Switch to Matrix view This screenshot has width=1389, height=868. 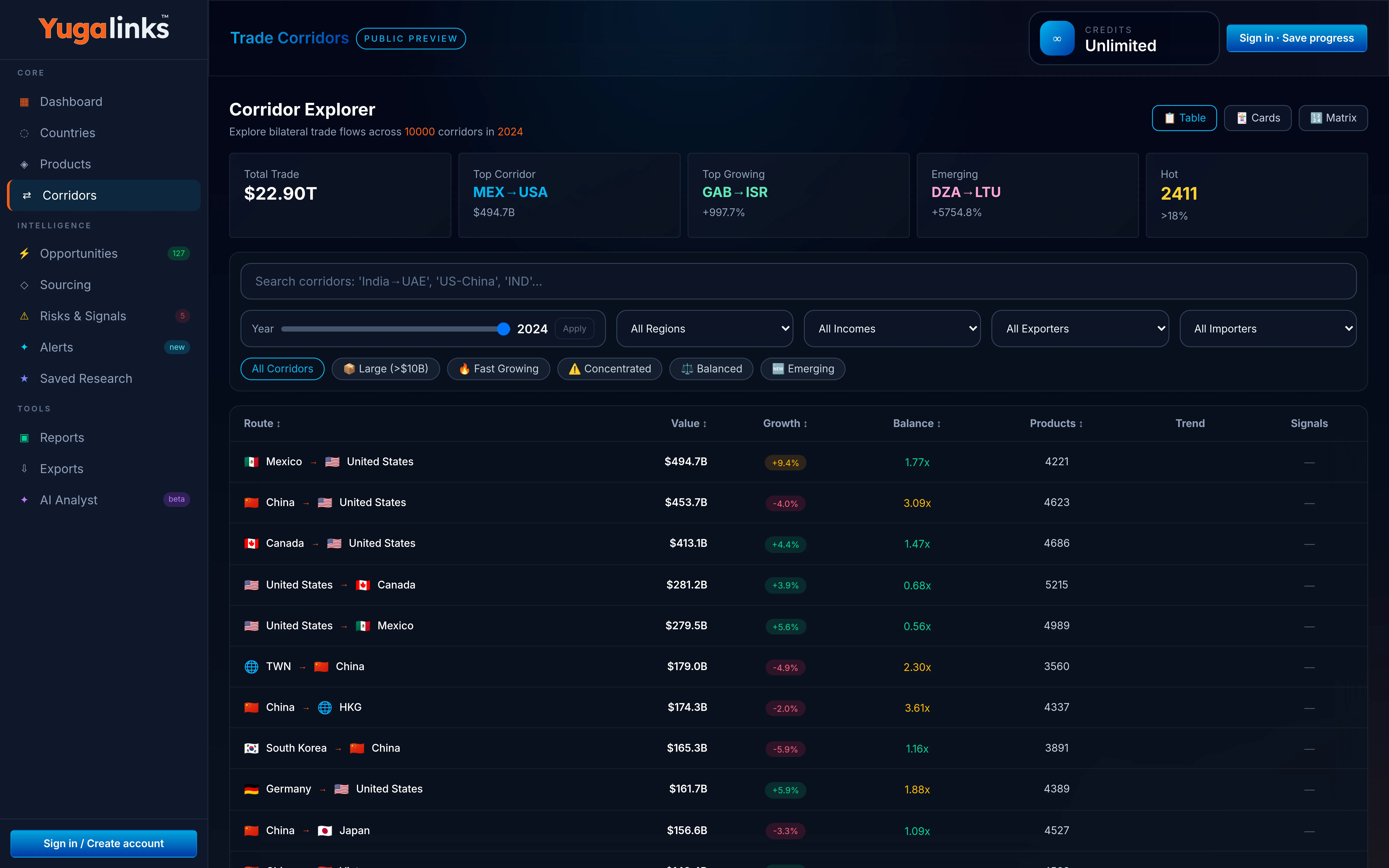pyautogui.click(x=1333, y=118)
